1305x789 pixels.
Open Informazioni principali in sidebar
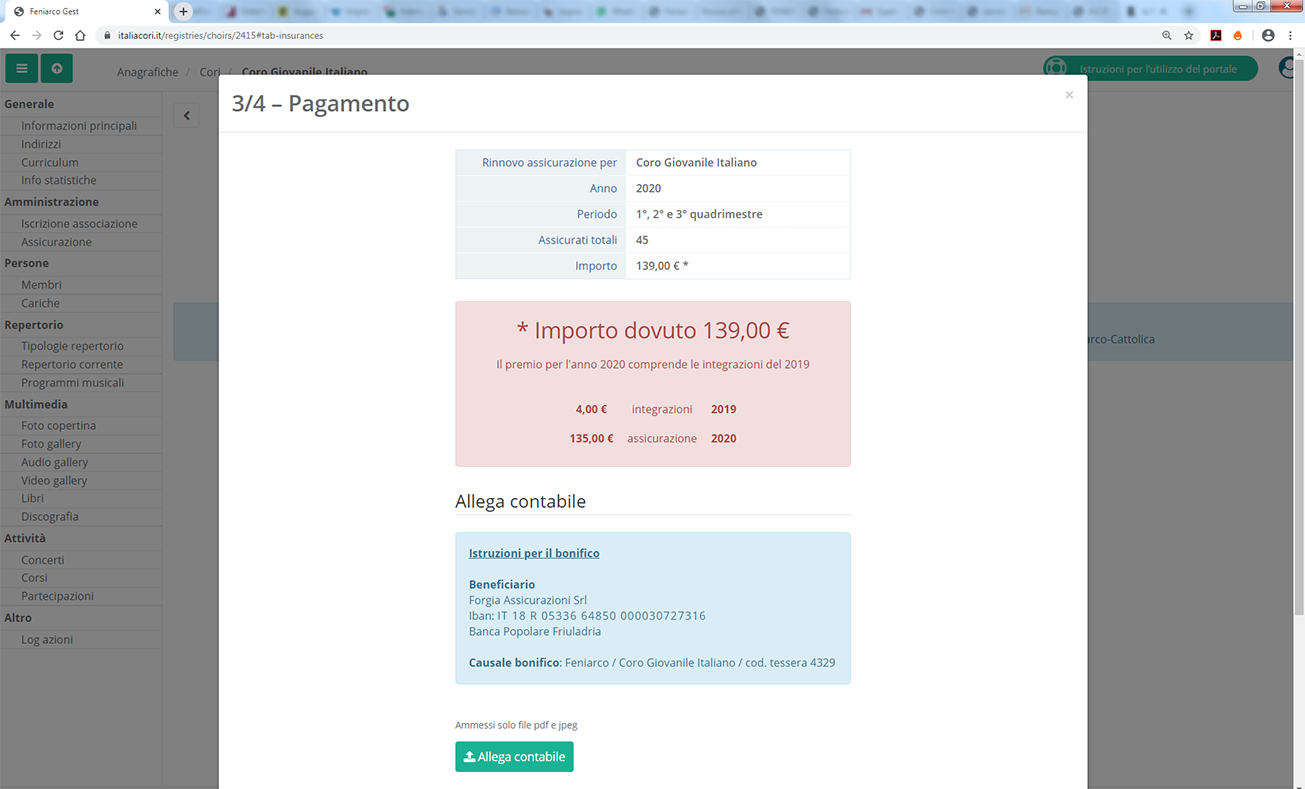[79, 126]
